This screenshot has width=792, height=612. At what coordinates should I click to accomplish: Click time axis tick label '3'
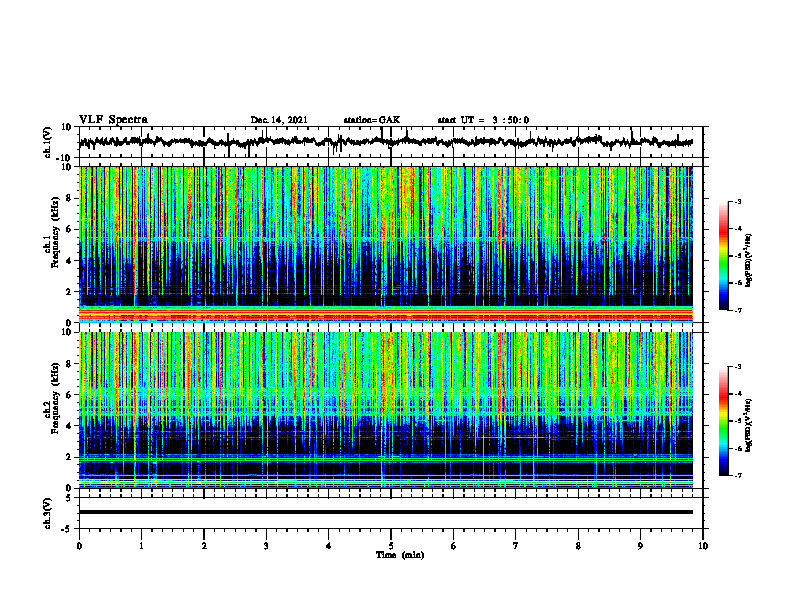click(x=266, y=546)
